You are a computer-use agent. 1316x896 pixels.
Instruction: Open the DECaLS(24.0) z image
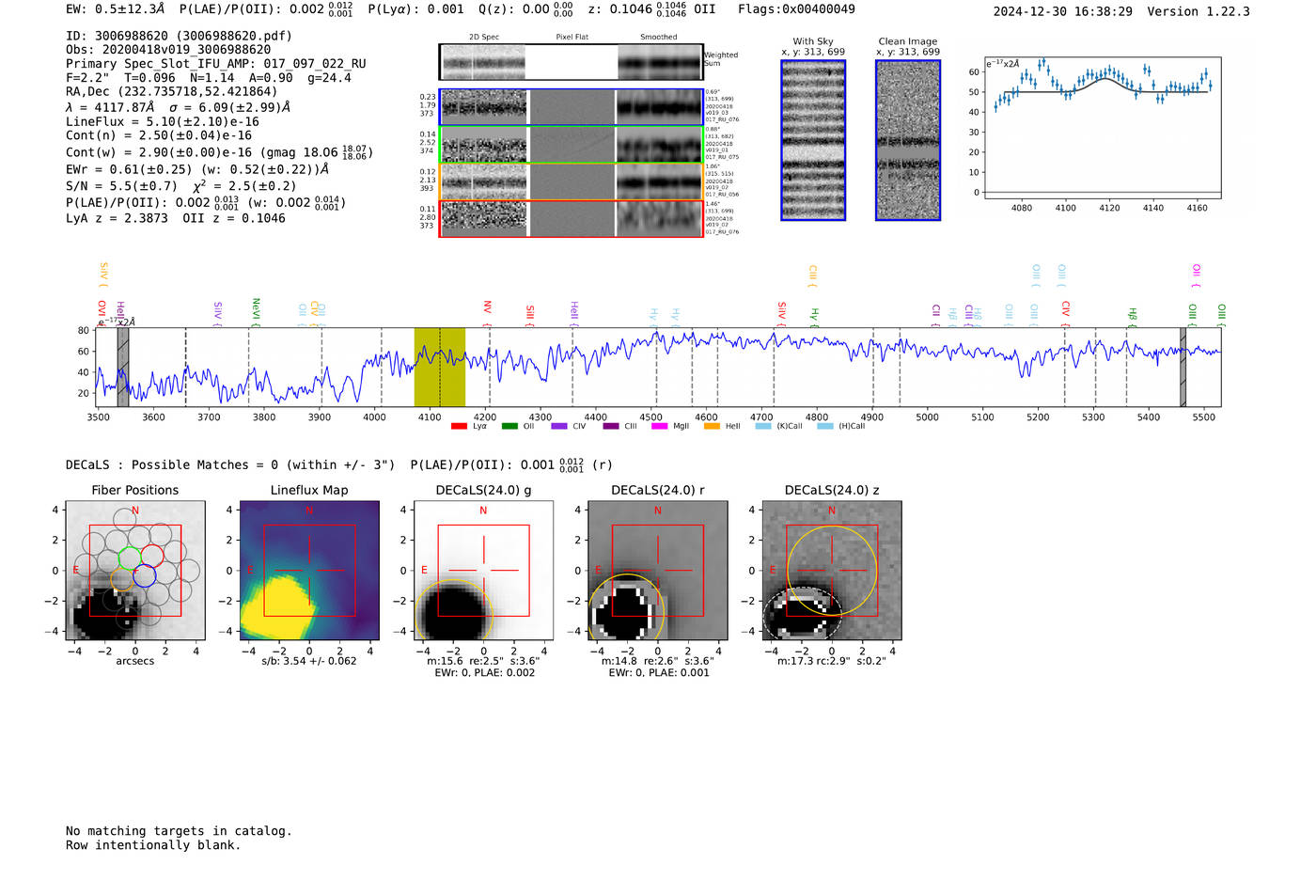(x=832, y=571)
